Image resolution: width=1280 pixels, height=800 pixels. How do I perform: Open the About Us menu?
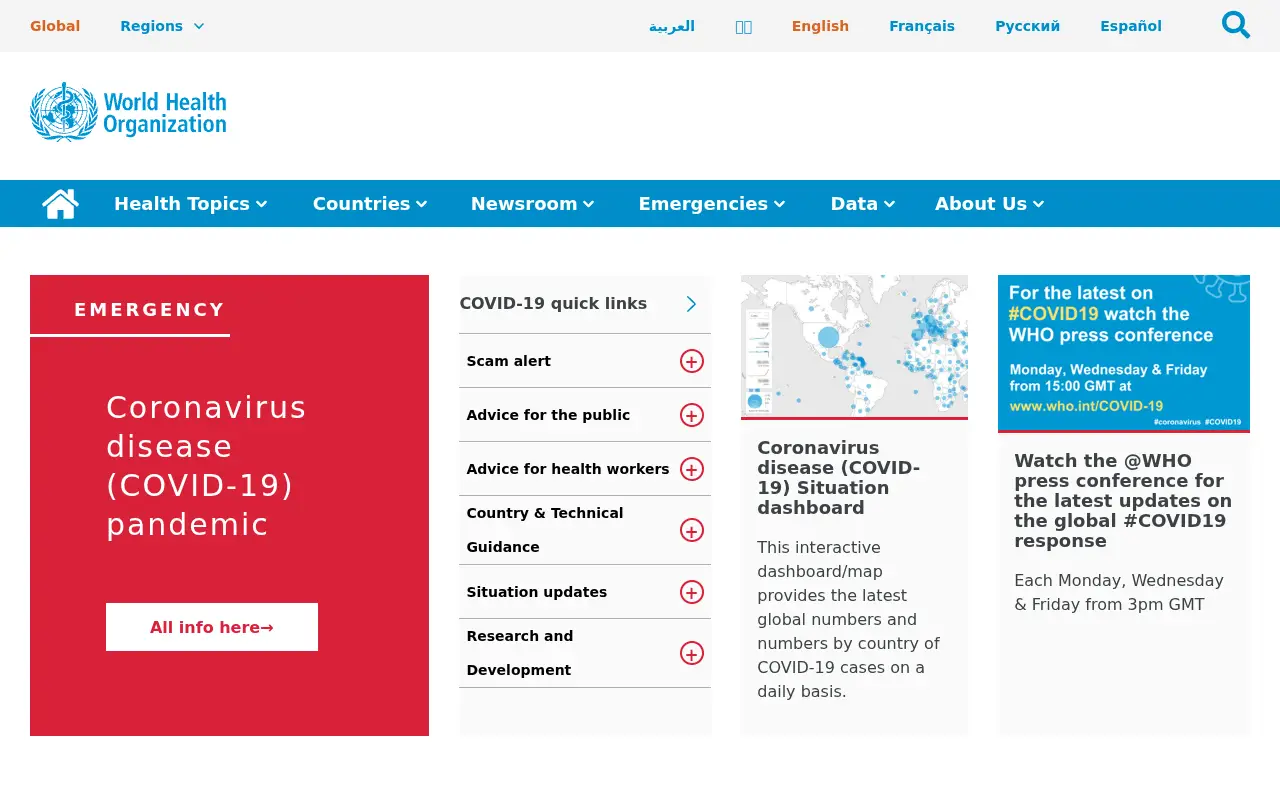pyautogui.click(x=990, y=204)
